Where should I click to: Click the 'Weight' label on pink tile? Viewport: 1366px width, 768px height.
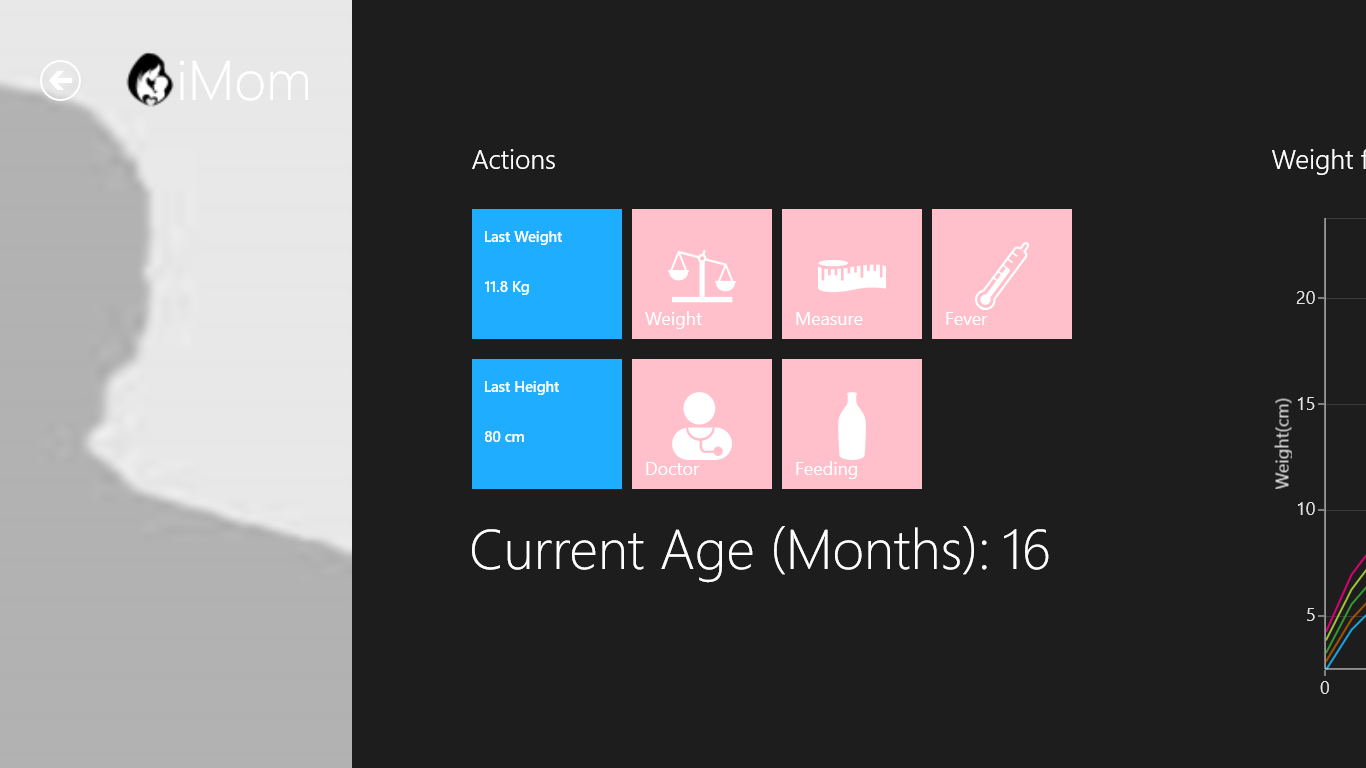click(673, 319)
